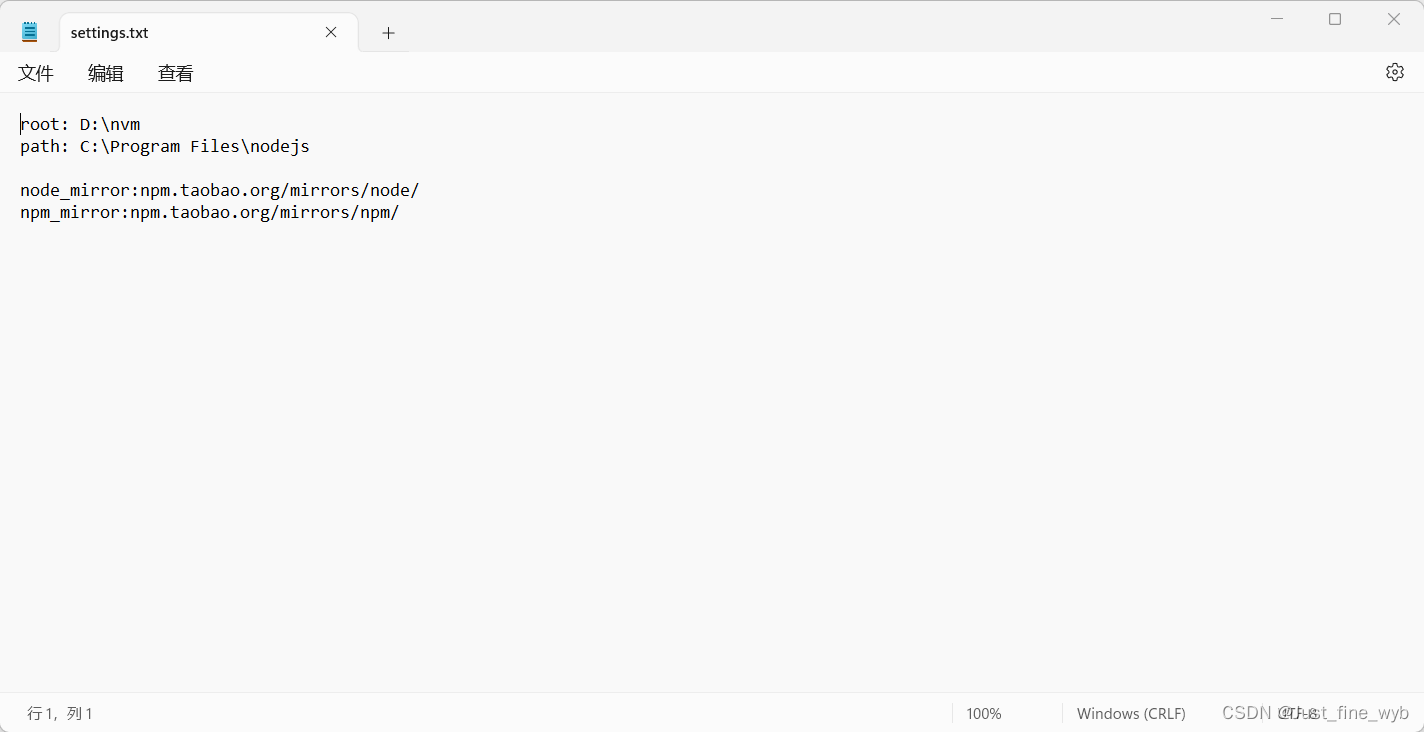The width and height of the screenshot is (1424, 732).
Task: Click the node_mirror URL text
Action: click(219, 190)
